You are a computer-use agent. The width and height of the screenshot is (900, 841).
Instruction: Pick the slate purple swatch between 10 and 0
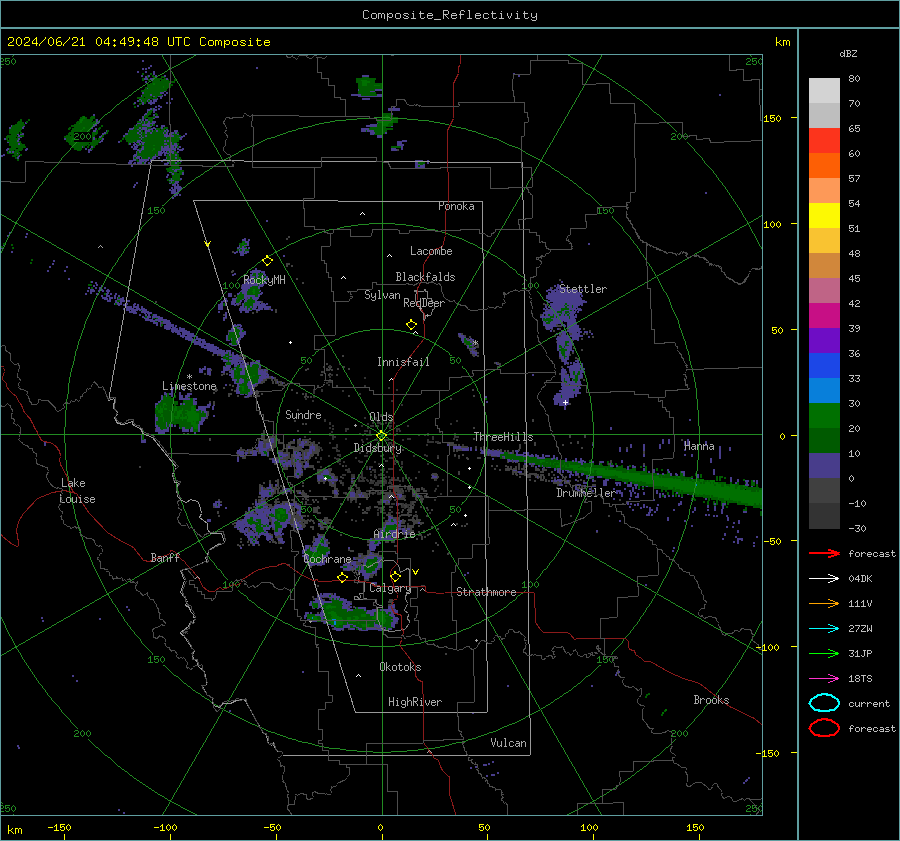(824, 466)
